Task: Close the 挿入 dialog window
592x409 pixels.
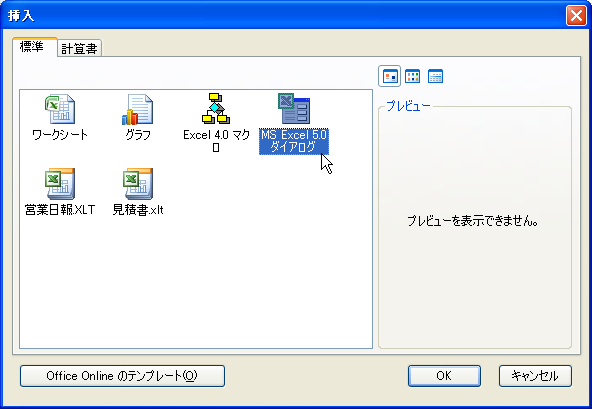Action: pyautogui.click(x=576, y=16)
